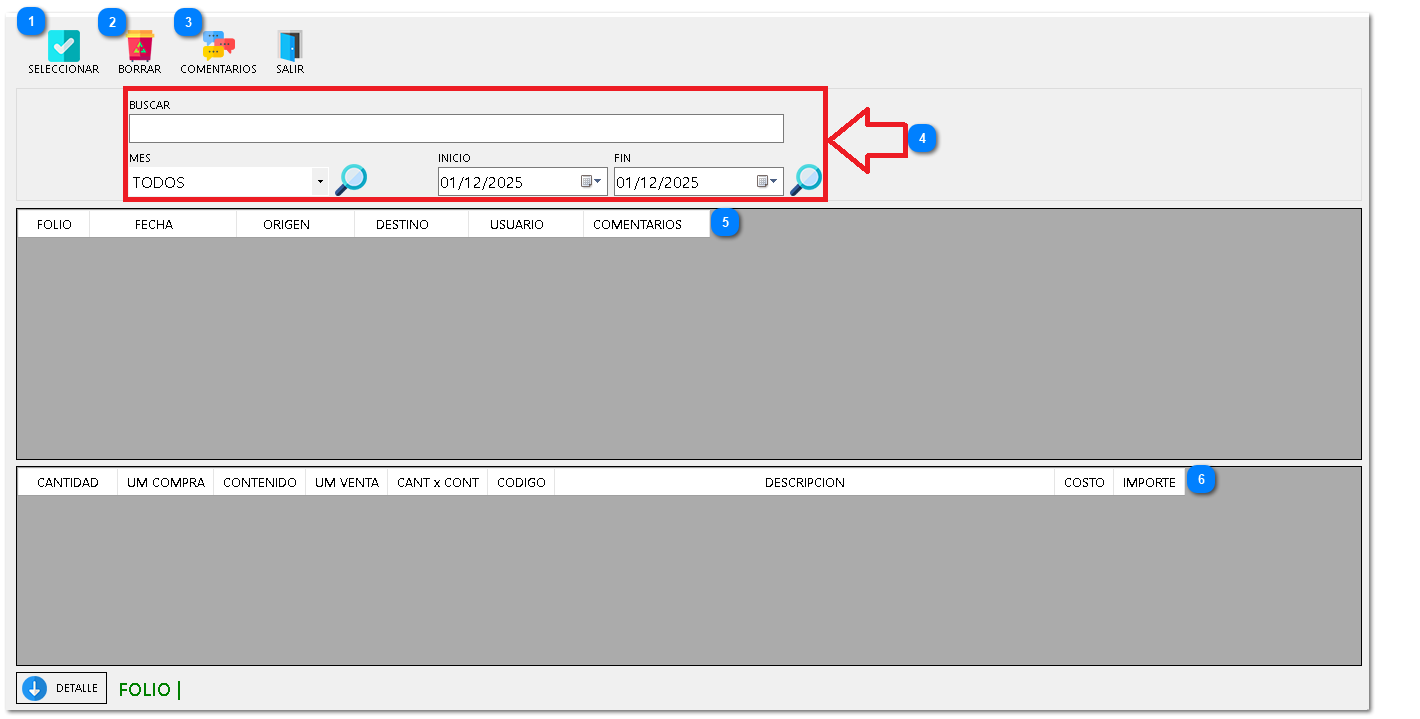The width and height of the screenshot is (1420, 719).
Task: Open the FIN date calendar picker
Action: pos(767,182)
